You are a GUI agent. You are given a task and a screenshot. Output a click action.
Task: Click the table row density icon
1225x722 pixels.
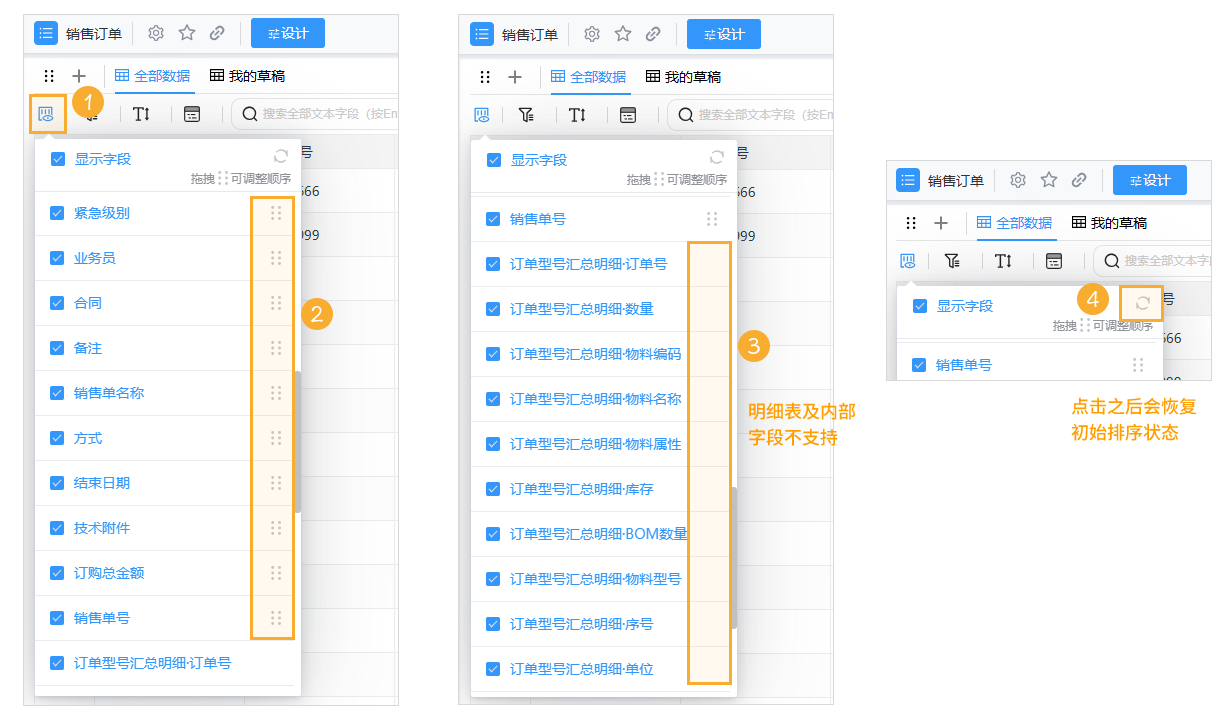190,115
